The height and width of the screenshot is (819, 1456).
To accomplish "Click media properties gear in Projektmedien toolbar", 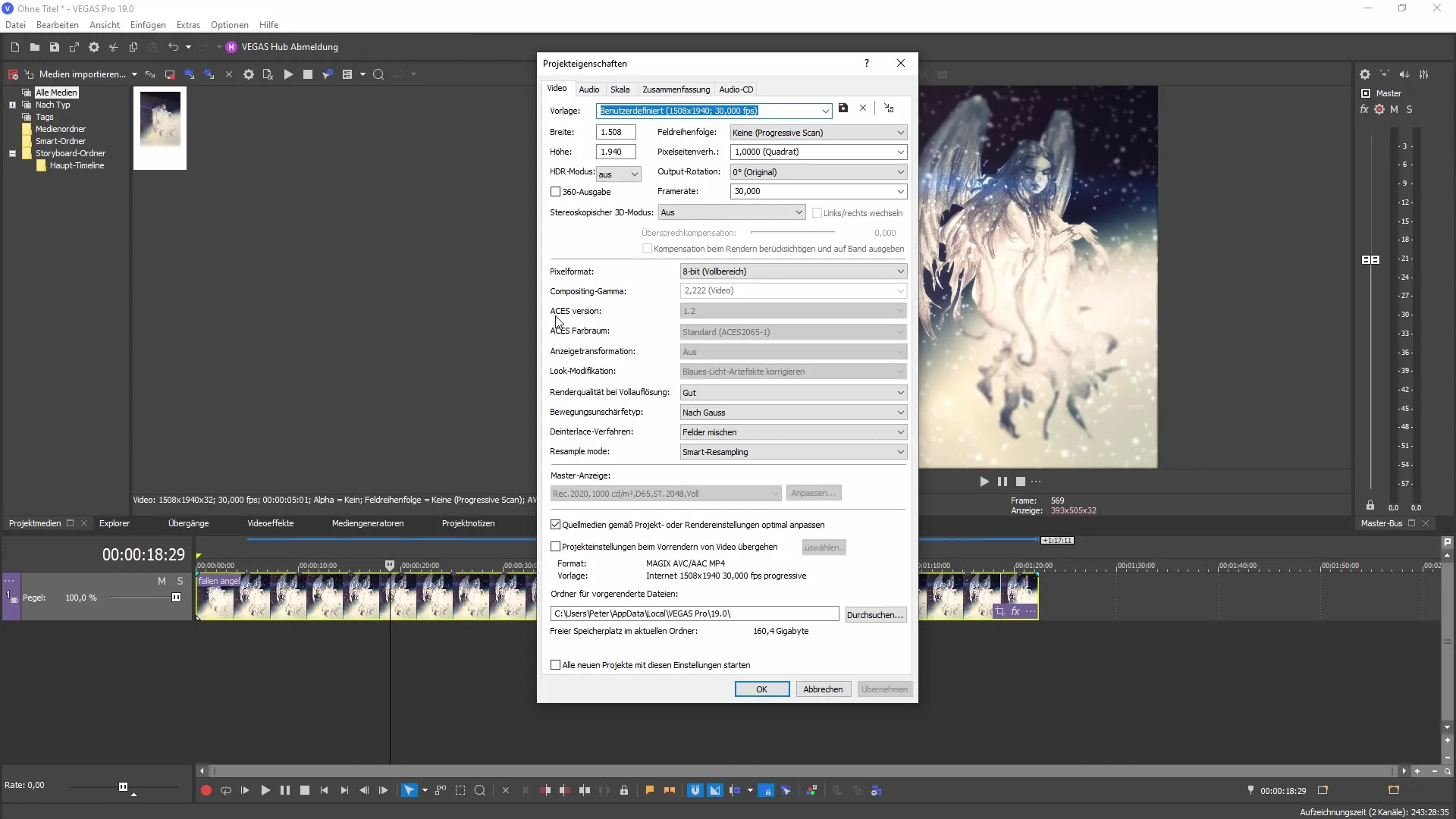I will [249, 74].
